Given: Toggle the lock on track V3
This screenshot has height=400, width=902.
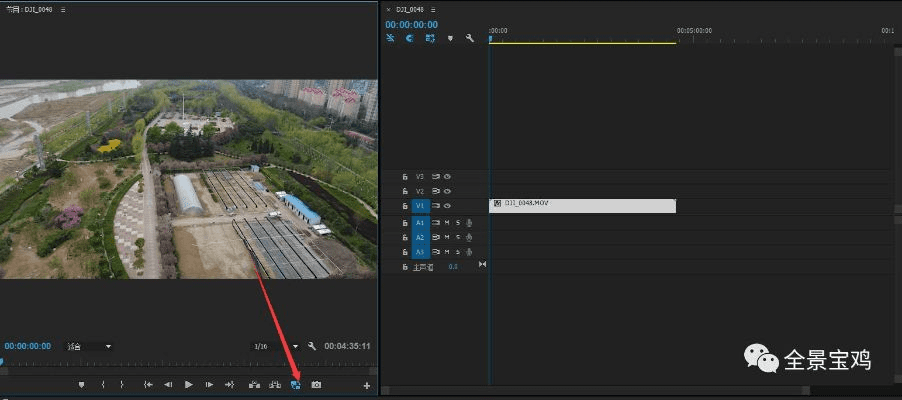Looking at the screenshot, I should click(x=404, y=176).
